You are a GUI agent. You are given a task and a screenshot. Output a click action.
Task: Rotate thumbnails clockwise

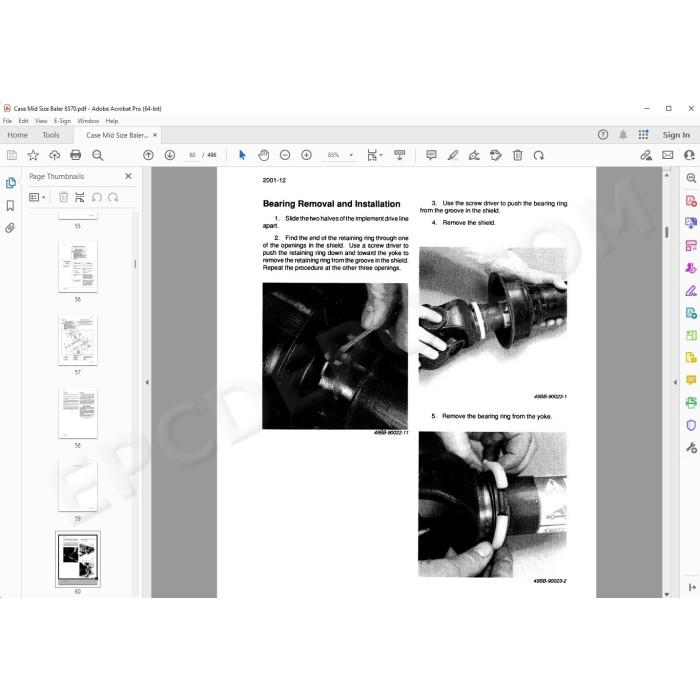pyautogui.click(x=113, y=197)
